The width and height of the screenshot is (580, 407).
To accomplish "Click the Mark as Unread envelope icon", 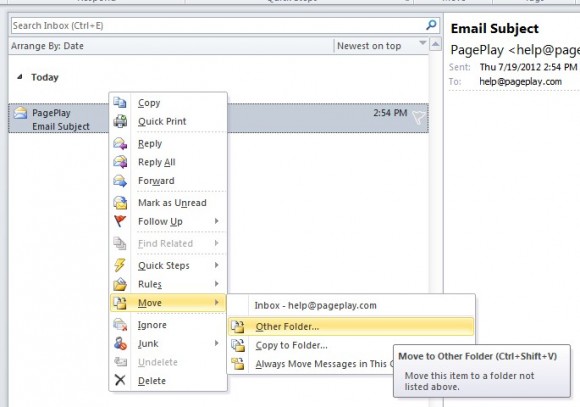I will pos(120,202).
